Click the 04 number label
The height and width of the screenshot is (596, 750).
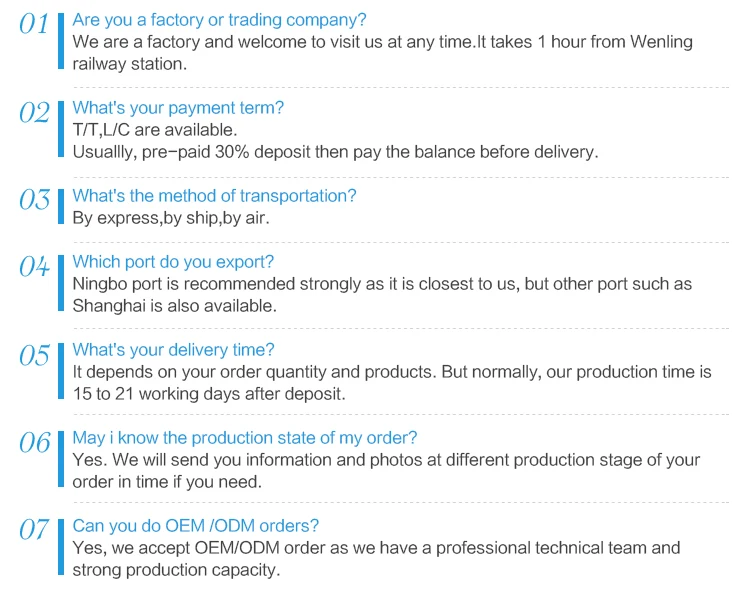click(34, 267)
